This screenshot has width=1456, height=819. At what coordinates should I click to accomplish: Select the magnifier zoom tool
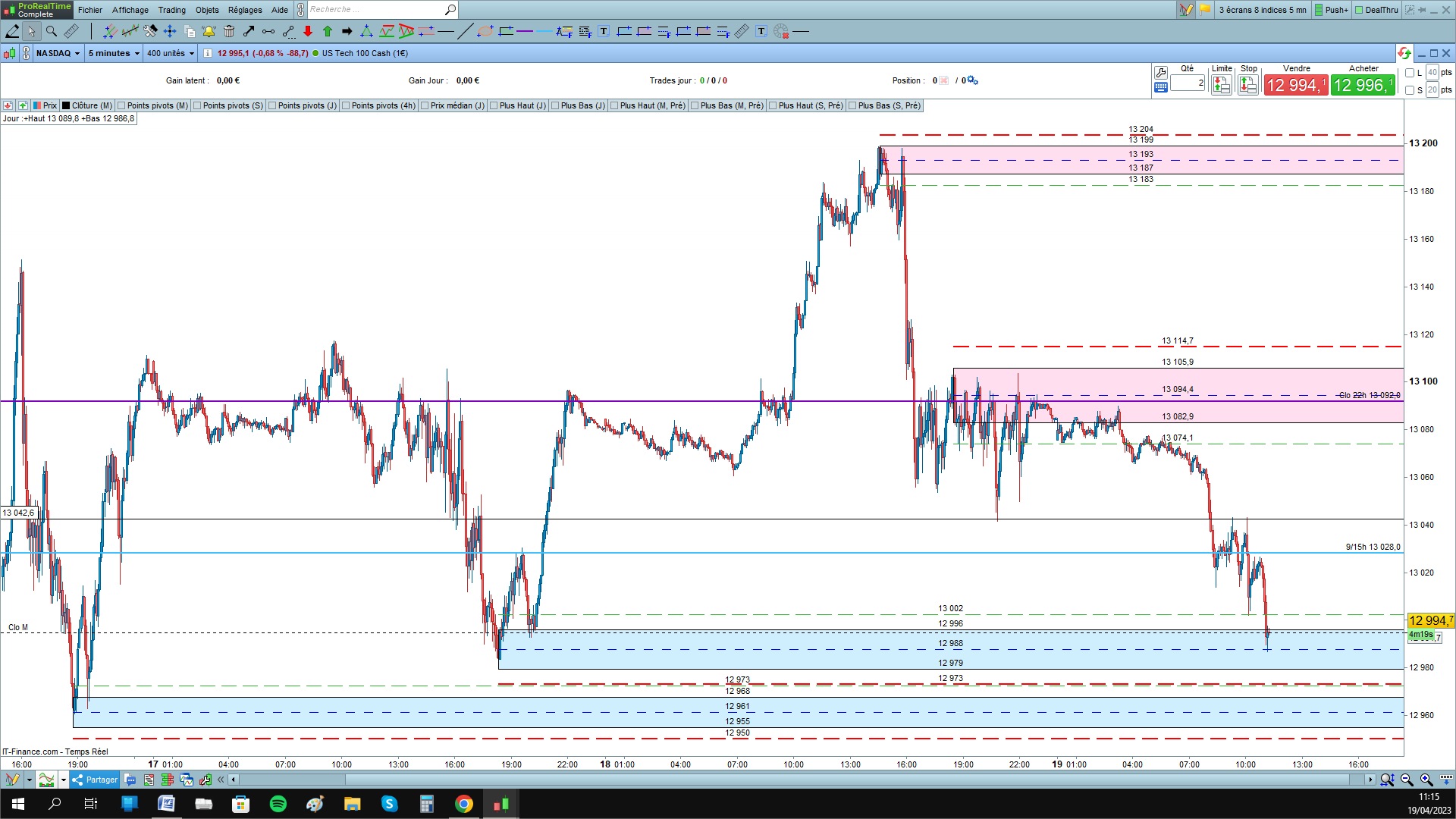tap(52, 31)
